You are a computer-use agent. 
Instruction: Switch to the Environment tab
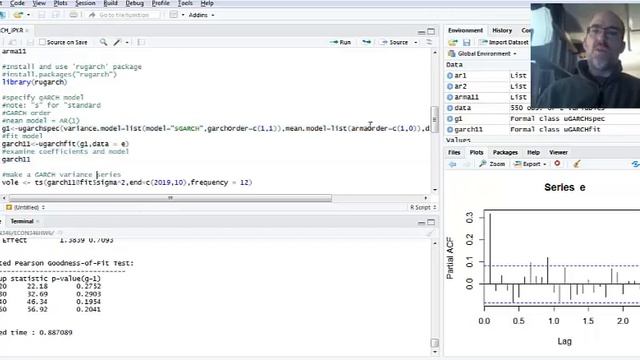coord(465,30)
